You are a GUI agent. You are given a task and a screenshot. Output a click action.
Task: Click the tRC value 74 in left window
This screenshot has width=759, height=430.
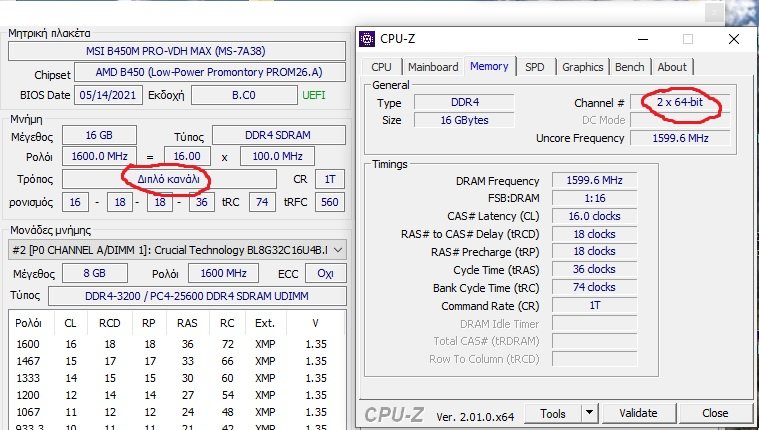click(x=262, y=202)
